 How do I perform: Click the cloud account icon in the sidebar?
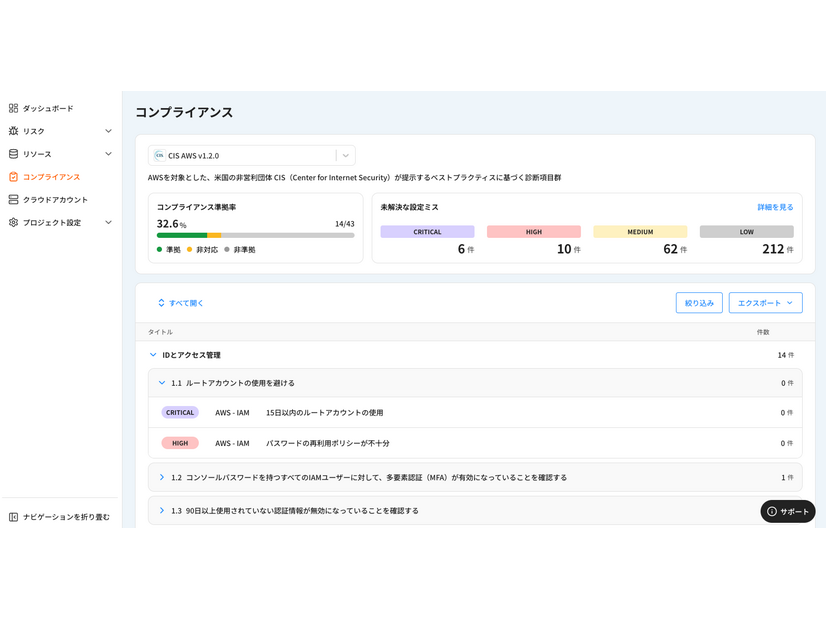13,199
